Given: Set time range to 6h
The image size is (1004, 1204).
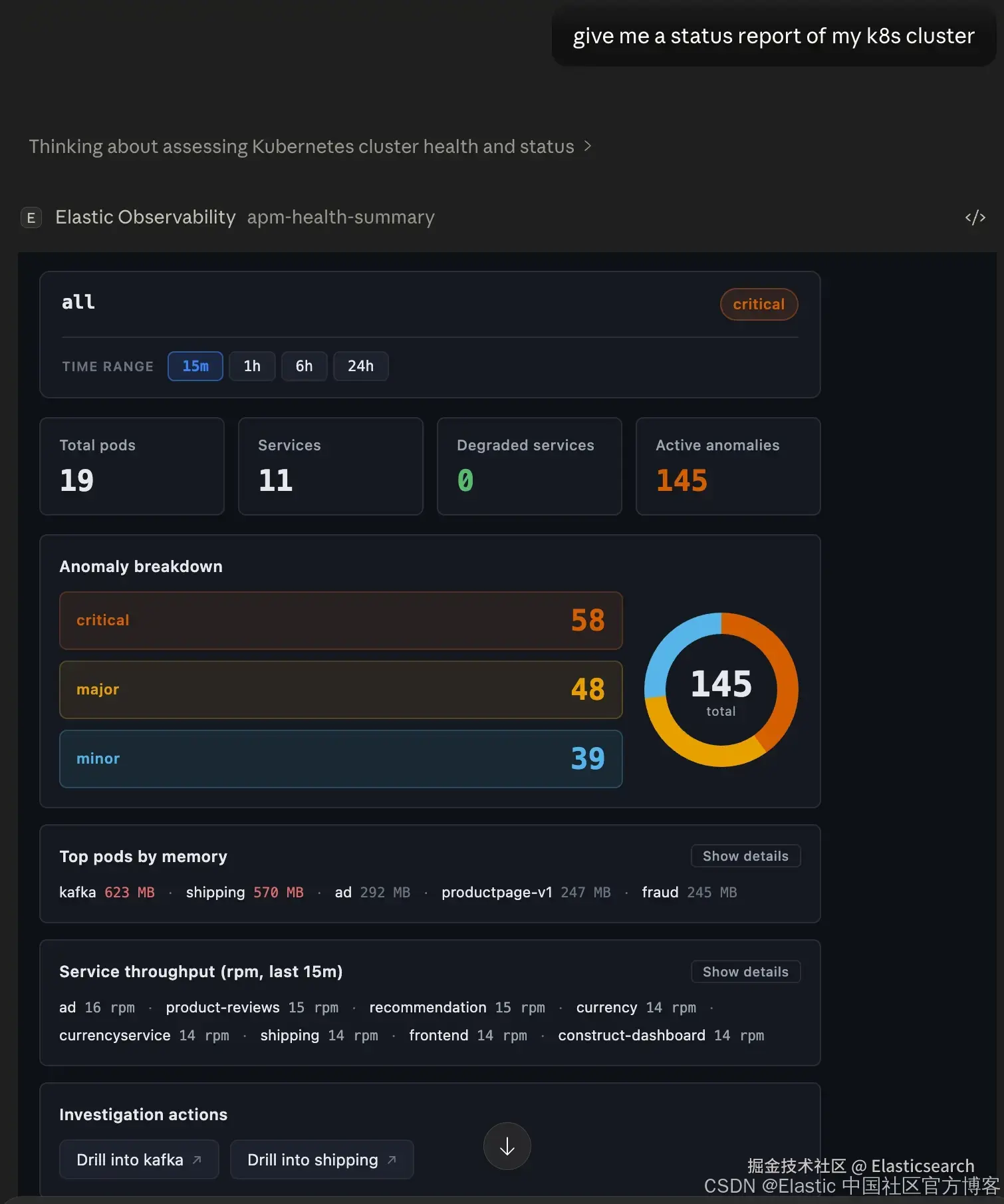Looking at the screenshot, I should (304, 366).
